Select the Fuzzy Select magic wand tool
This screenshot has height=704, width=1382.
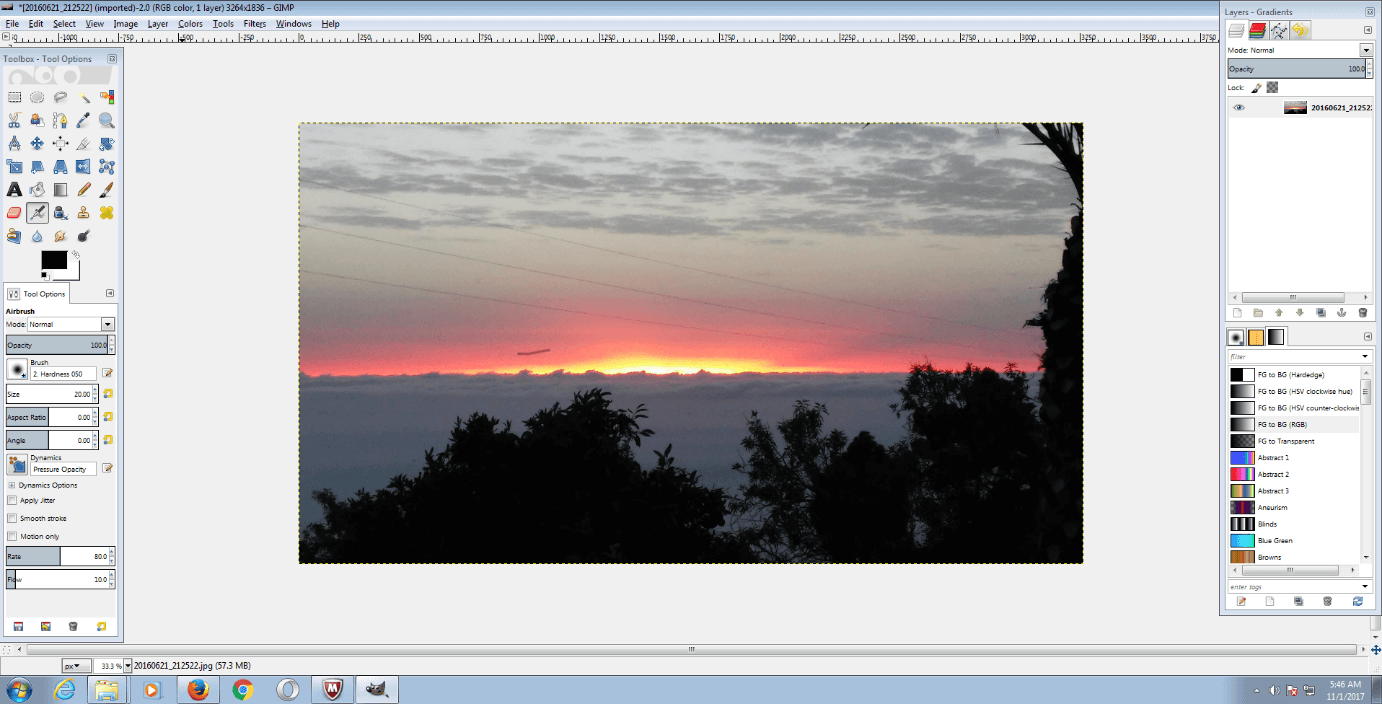tap(84, 97)
